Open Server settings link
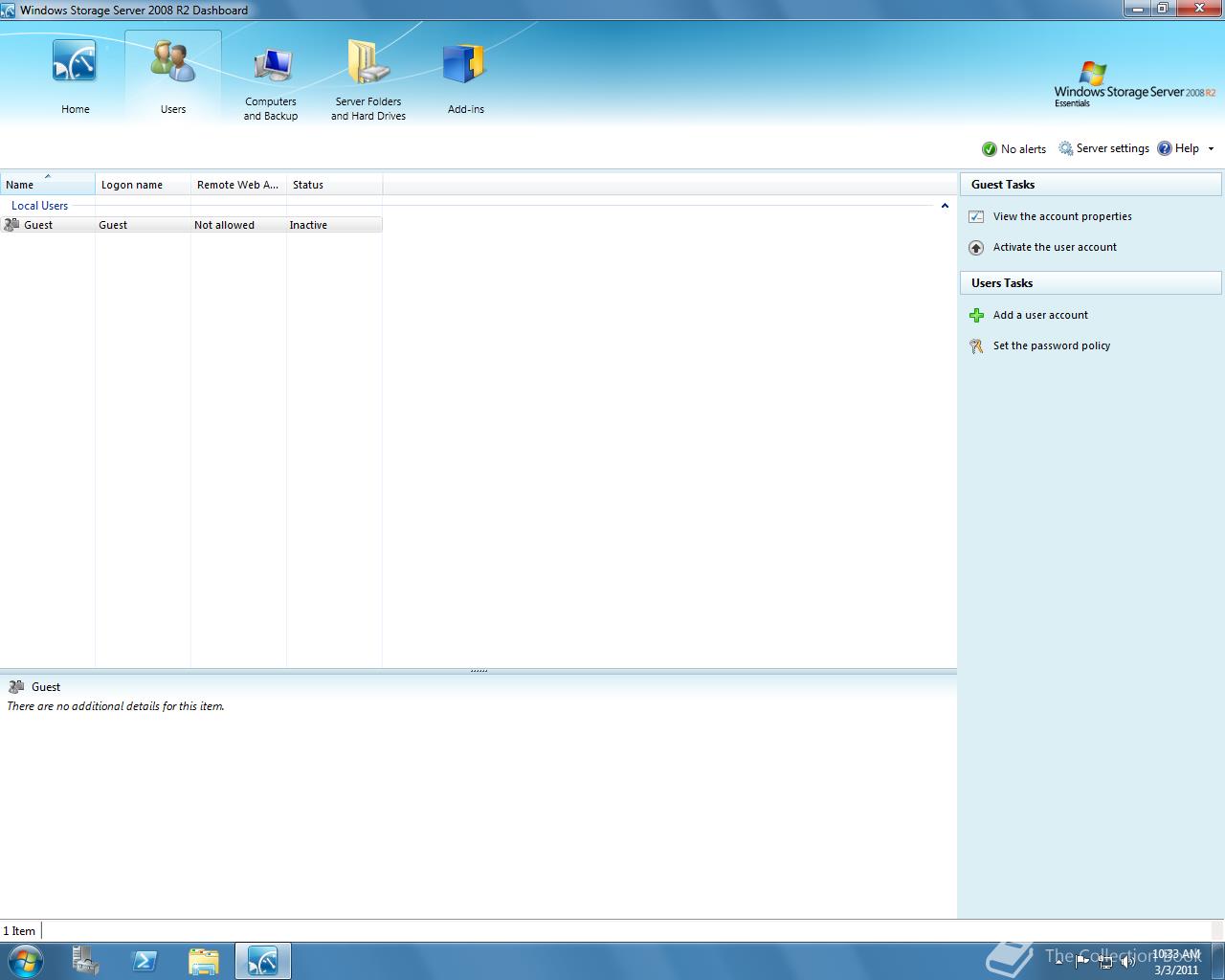Image resolution: width=1225 pixels, height=980 pixels. coord(1112,148)
